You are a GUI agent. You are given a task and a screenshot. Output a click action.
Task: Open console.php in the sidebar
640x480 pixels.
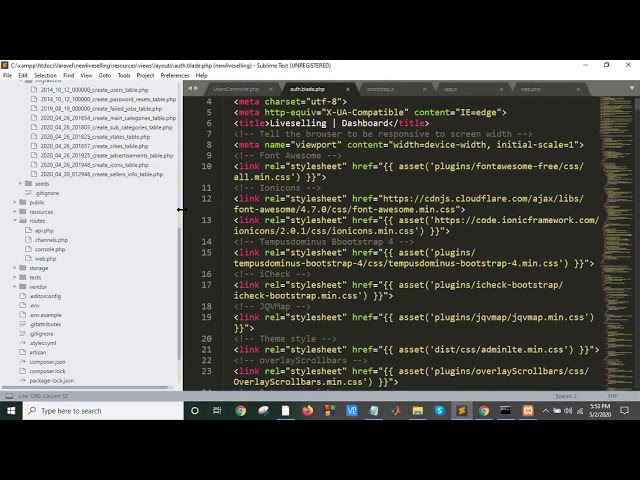click(x=50, y=249)
